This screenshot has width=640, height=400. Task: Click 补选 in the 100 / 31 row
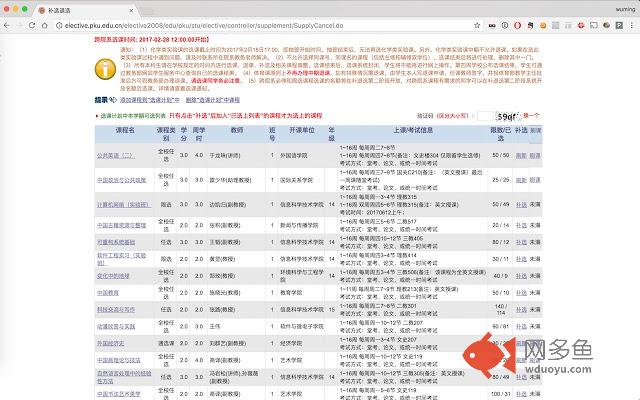pos(521,394)
